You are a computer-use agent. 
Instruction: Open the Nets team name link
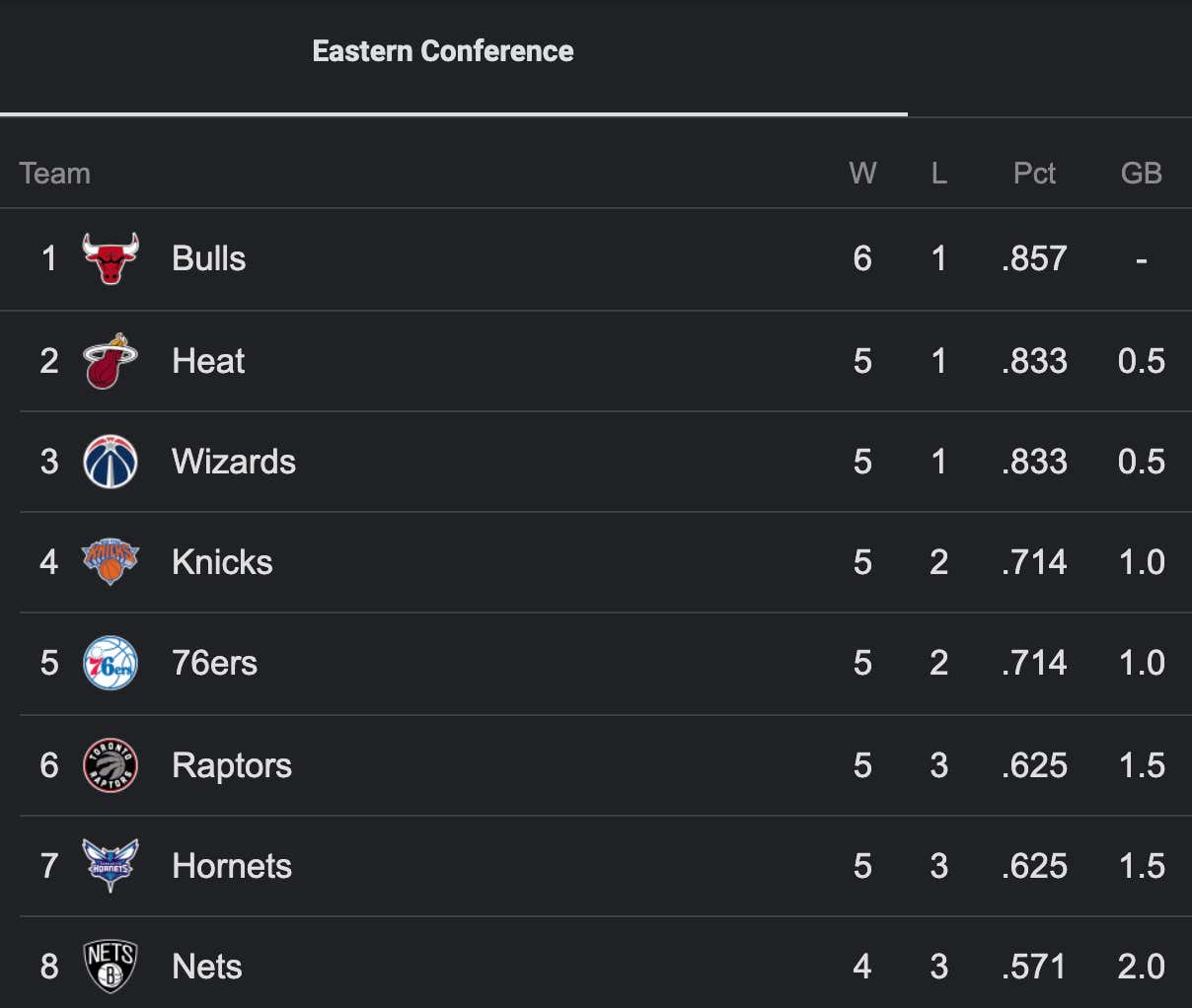207,967
